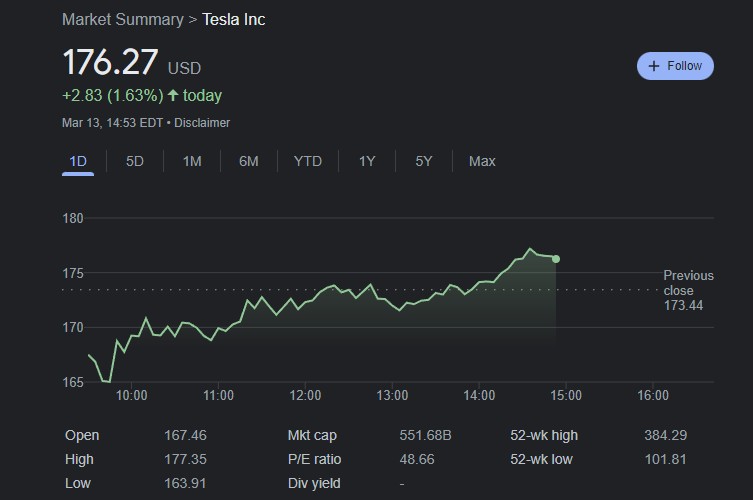
Task: Click the Previous close 173.44 label
Action: click(x=688, y=290)
